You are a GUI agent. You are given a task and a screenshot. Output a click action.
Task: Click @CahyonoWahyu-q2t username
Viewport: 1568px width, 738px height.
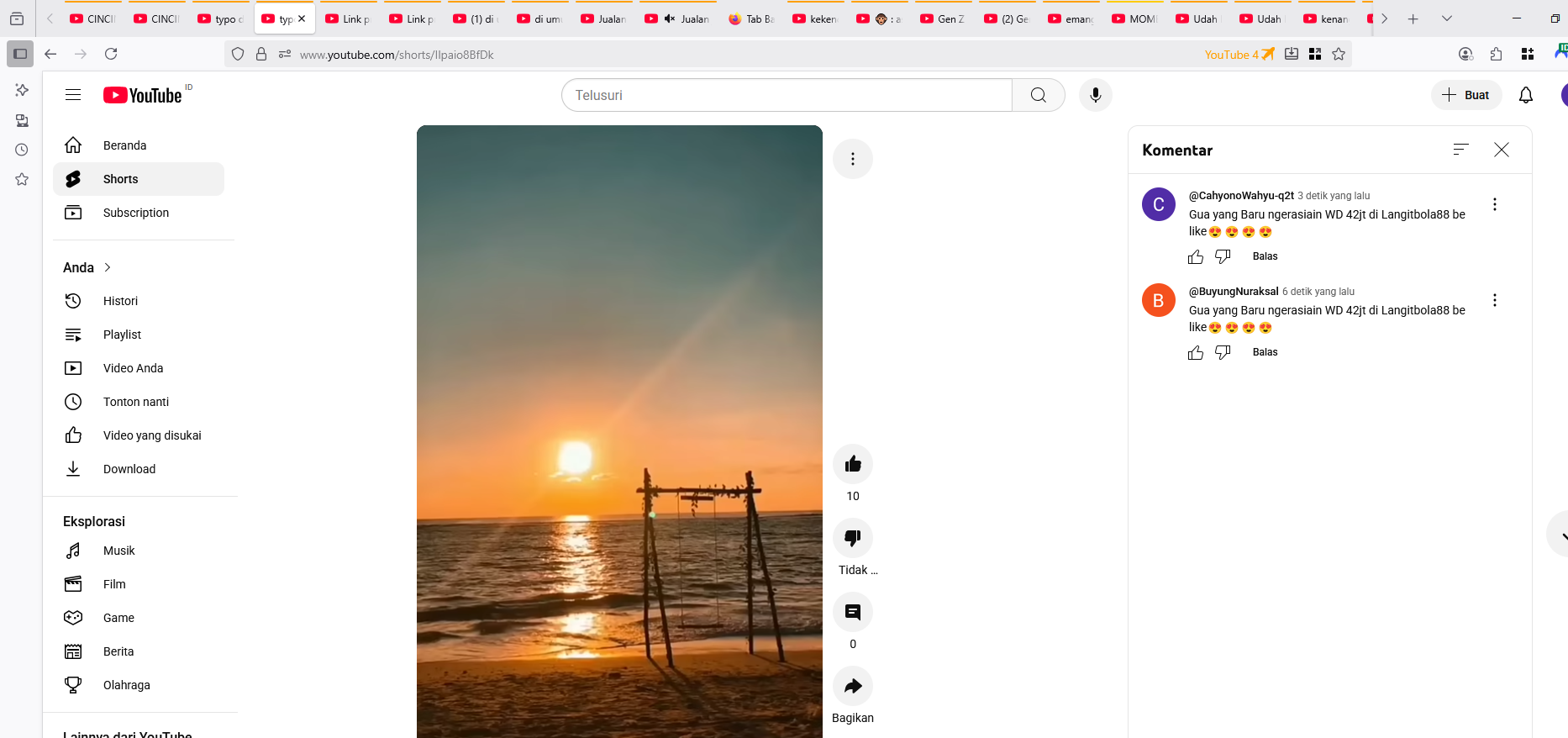point(1241,196)
